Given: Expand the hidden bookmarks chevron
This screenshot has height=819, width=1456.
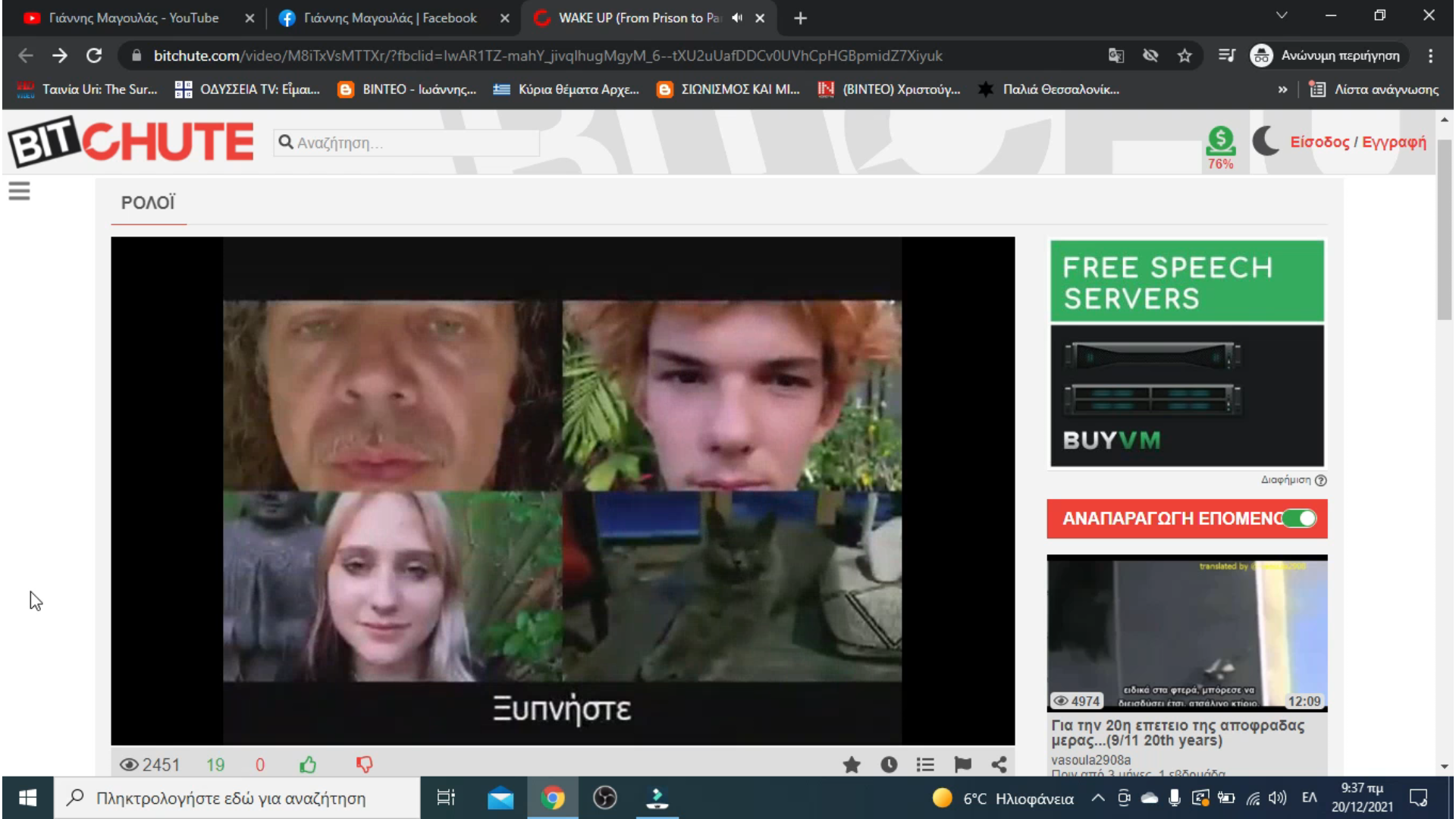Looking at the screenshot, I should pyautogui.click(x=1282, y=89).
